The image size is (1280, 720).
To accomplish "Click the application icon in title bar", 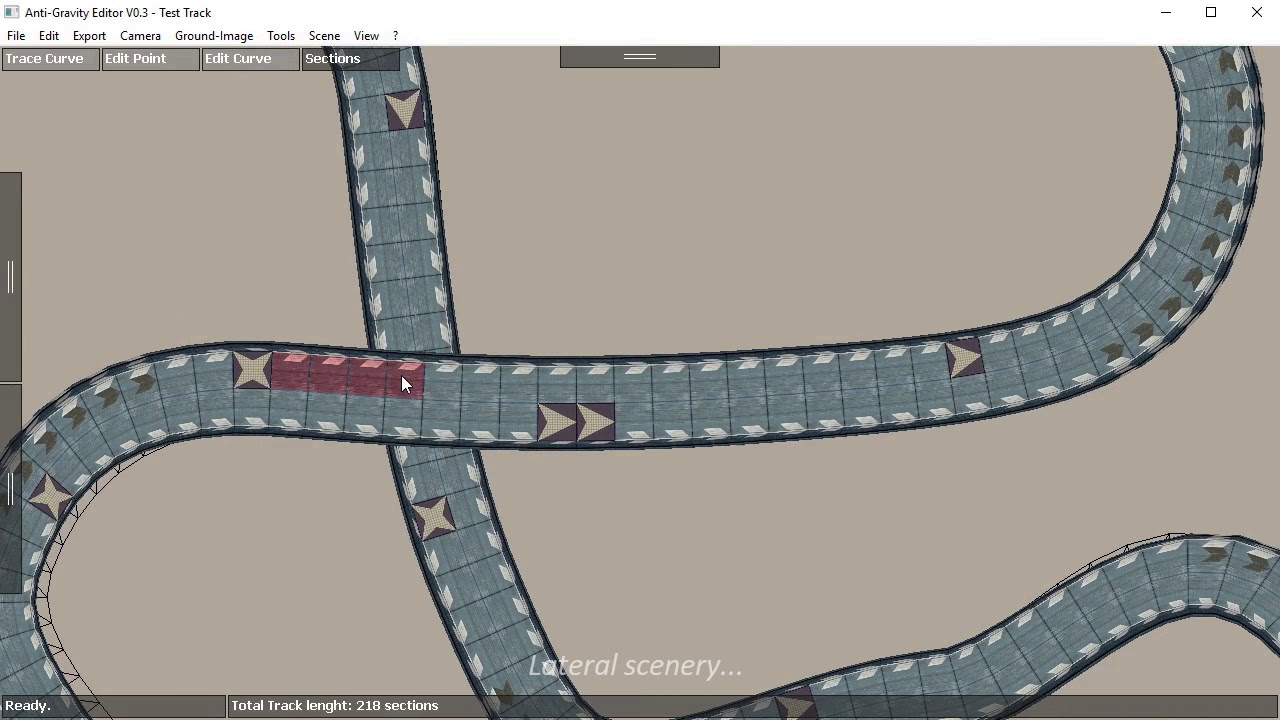I will 12,13.
